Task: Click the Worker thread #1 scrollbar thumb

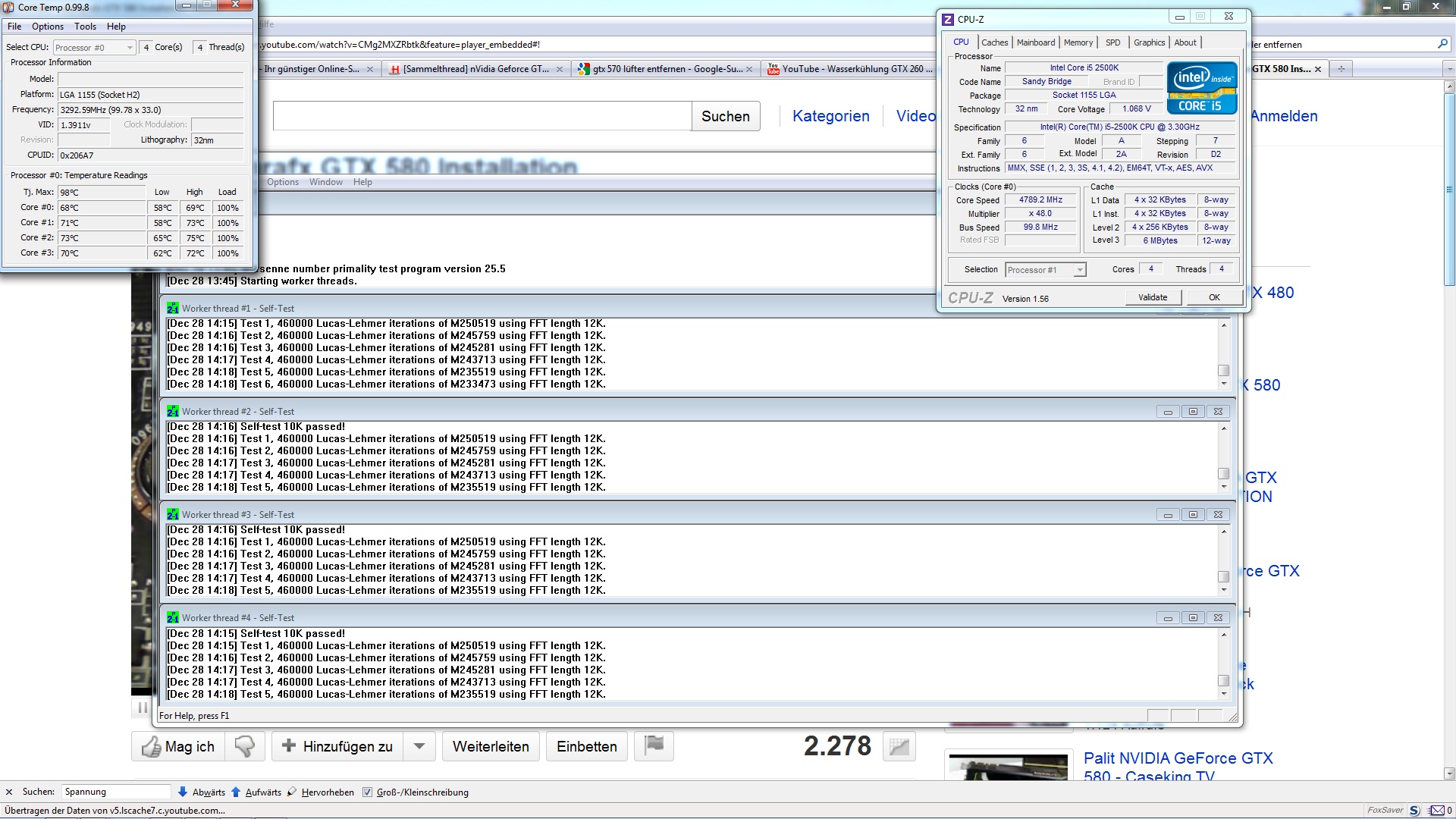Action: click(1223, 371)
